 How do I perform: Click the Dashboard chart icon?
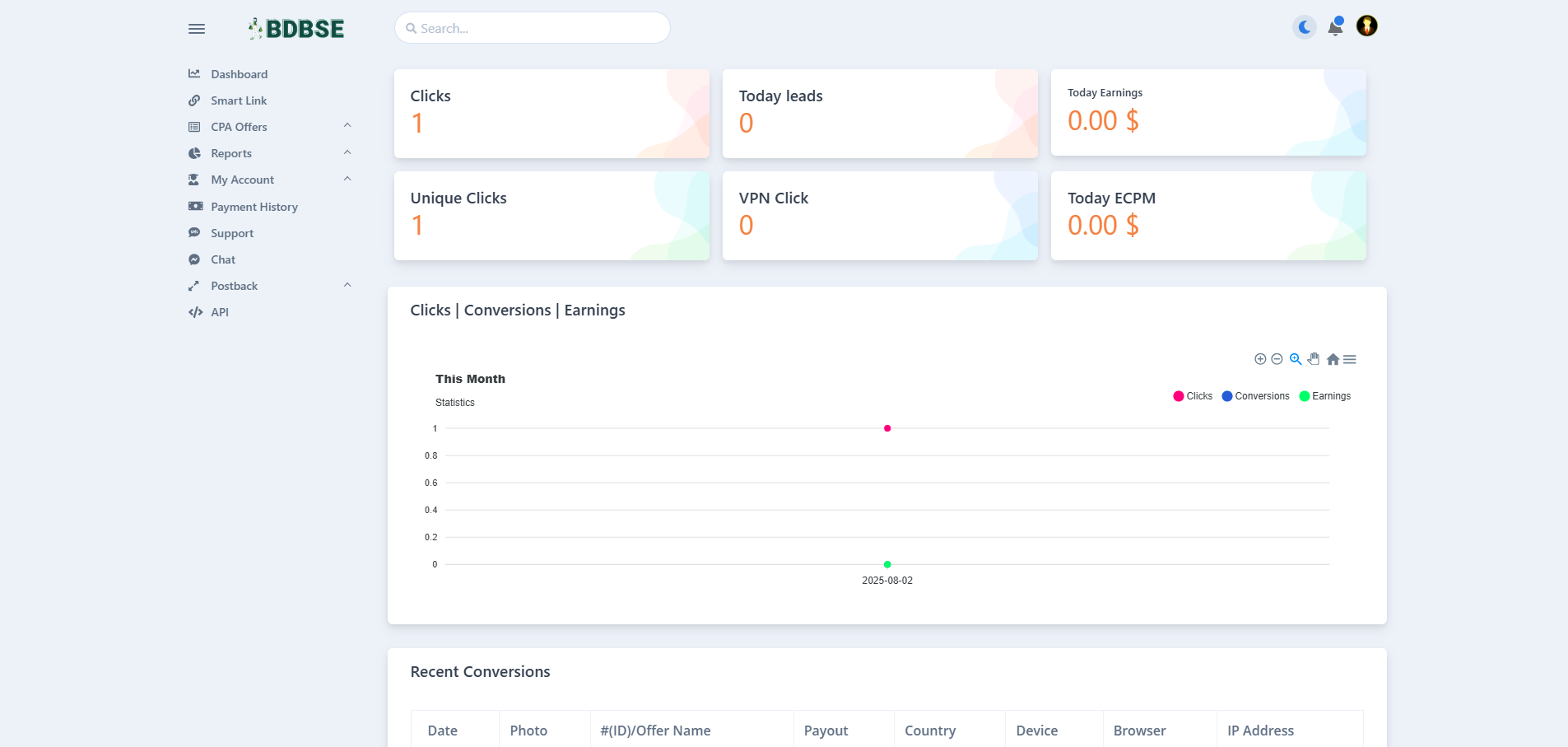pos(194,73)
